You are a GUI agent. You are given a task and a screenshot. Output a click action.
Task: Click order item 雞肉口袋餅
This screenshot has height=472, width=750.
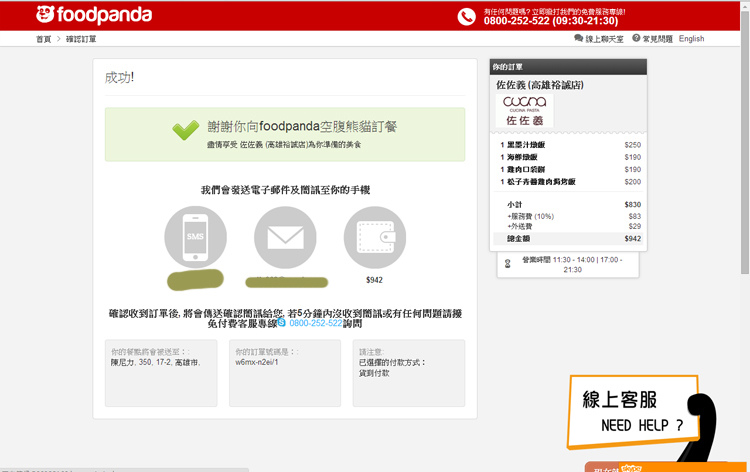570,170
